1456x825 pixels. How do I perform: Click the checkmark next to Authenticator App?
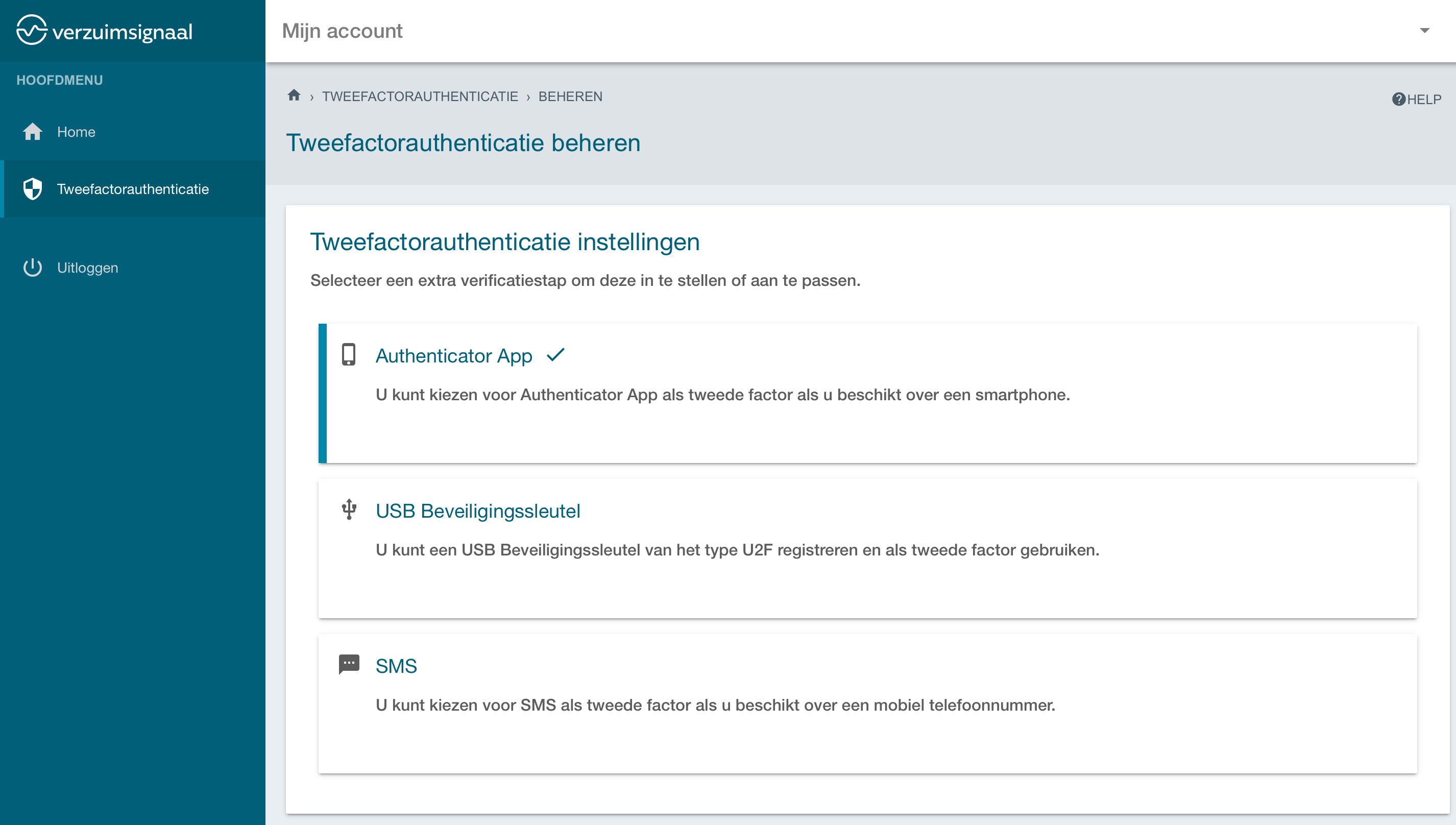pyautogui.click(x=556, y=355)
